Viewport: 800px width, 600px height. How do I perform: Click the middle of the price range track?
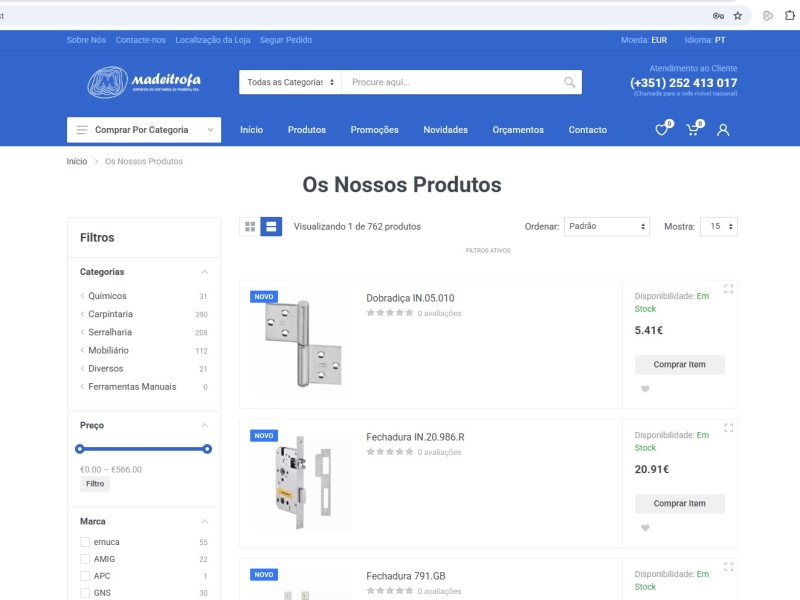[x=143, y=449]
